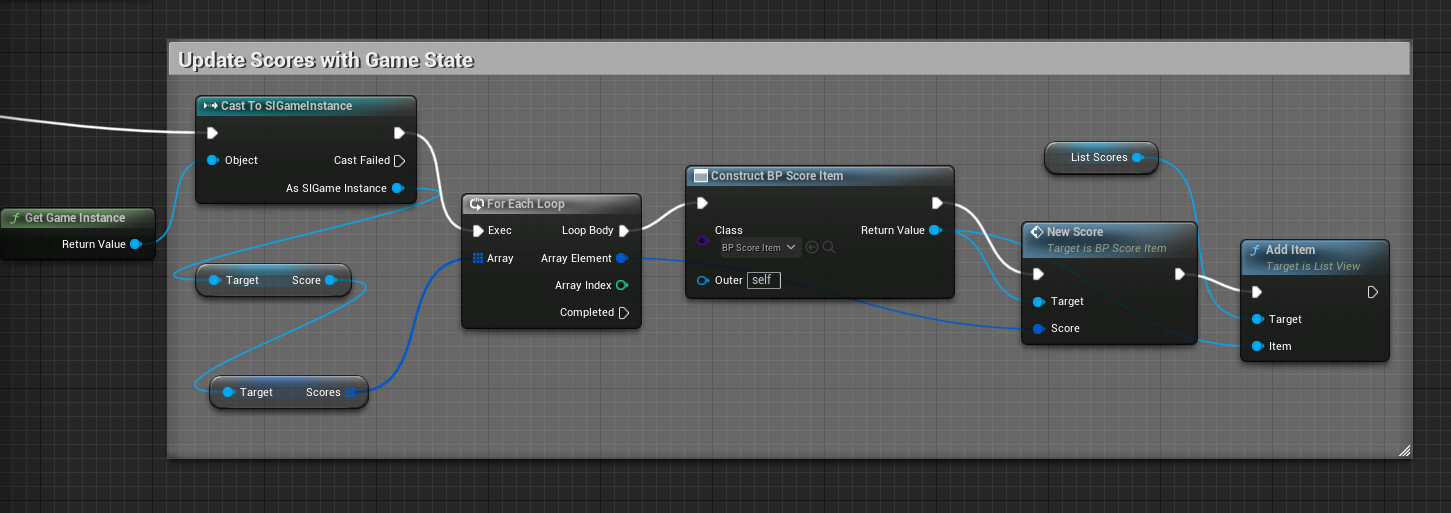Click the Cast Failed execution pin
This screenshot has width=1451, height=513.
click(399, 160)
